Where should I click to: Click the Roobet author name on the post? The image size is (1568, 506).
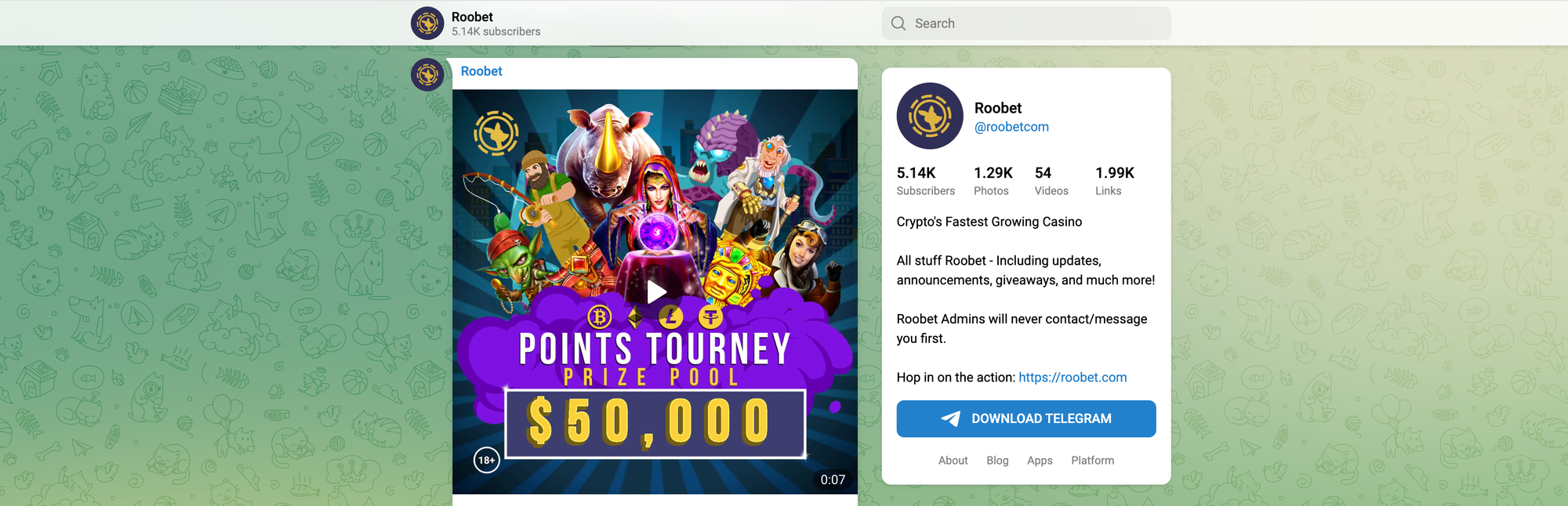[x=481, y=71]
